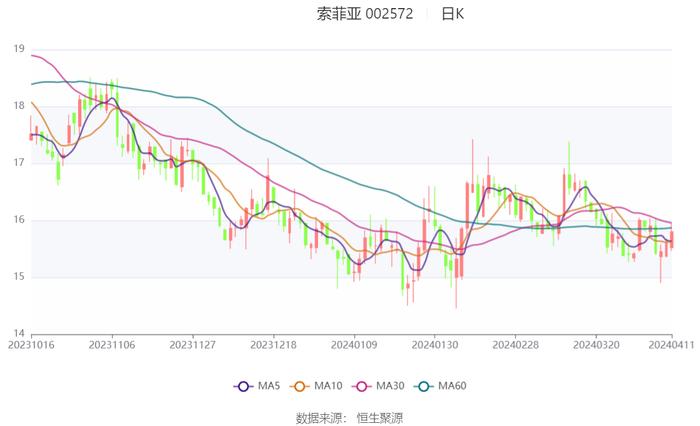Click the data source text 恒生聚源
This screenshot has width=700, height=426.
tap(379, 418)
